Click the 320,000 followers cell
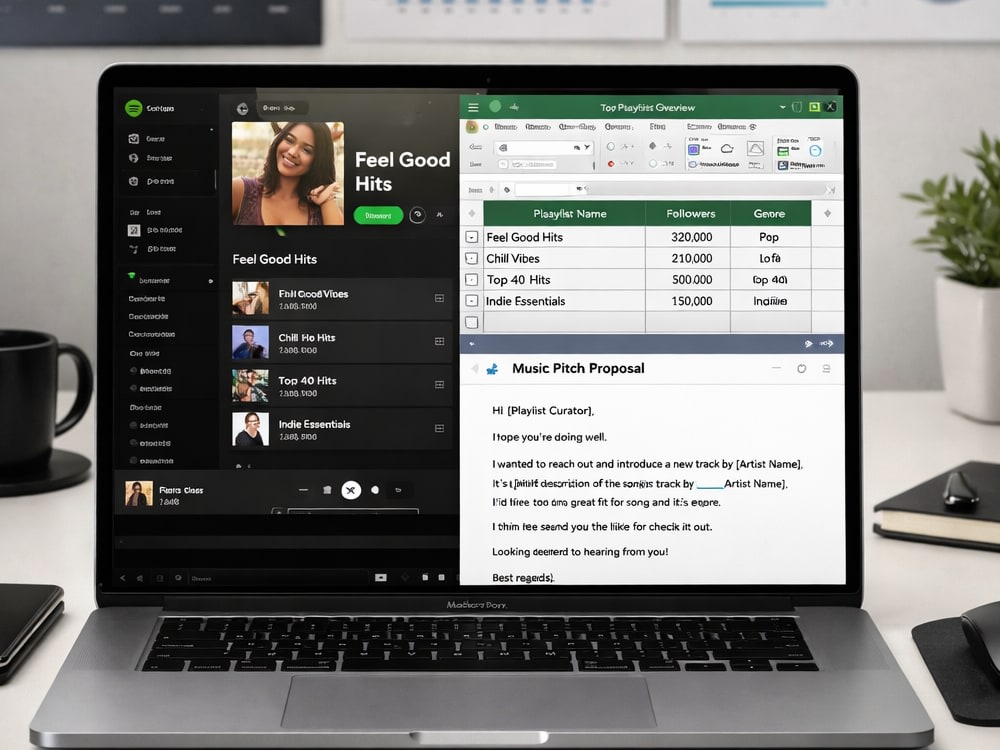 [x=688, y=237]
